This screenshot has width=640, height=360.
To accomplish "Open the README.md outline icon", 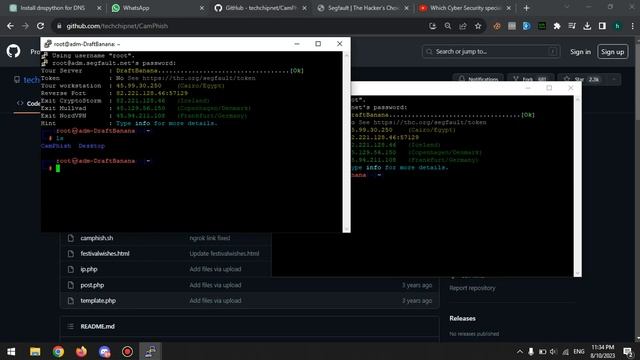I will pos(71,327).
